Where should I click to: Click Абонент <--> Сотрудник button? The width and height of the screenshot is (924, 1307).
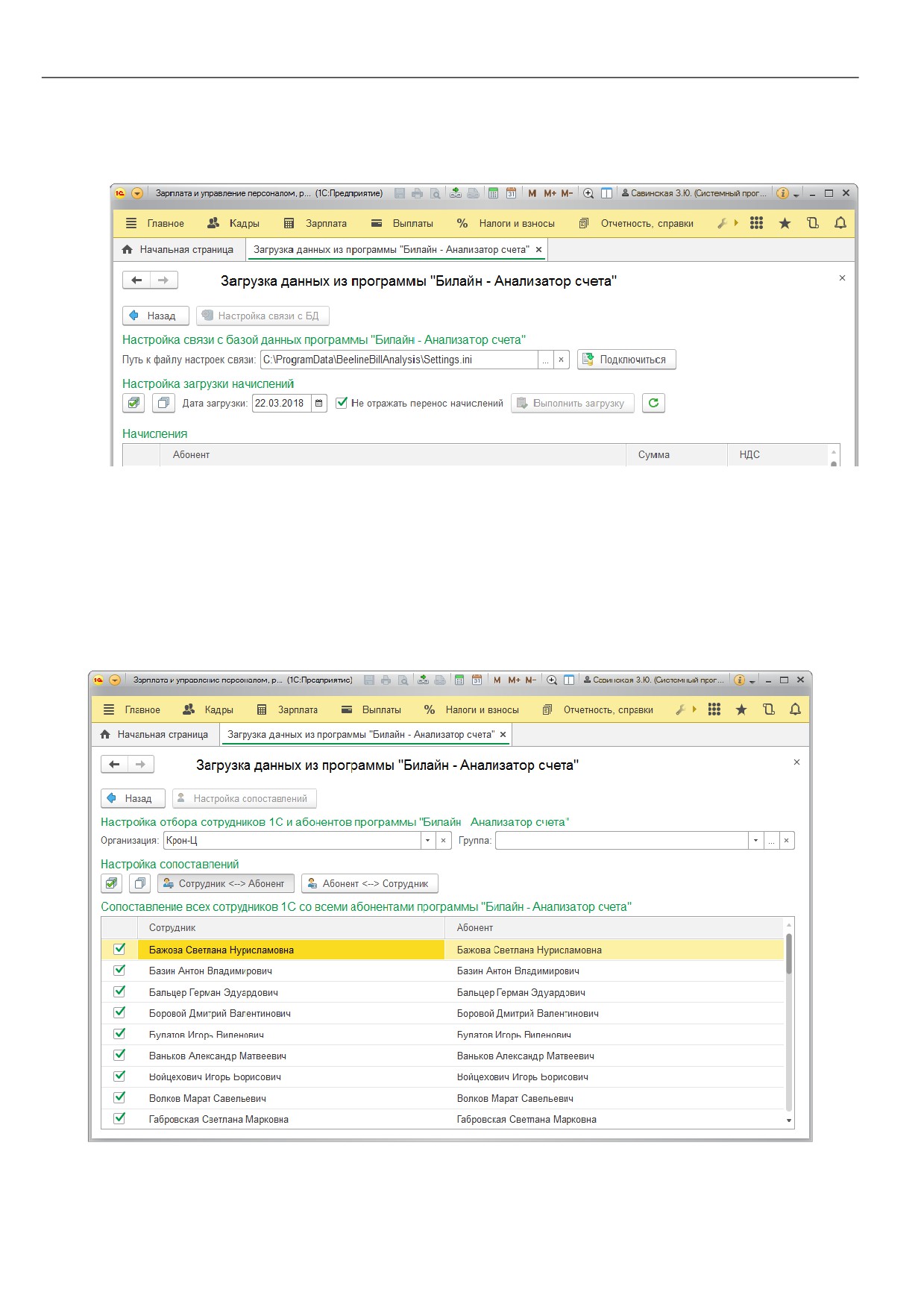[x=370, y=883]
